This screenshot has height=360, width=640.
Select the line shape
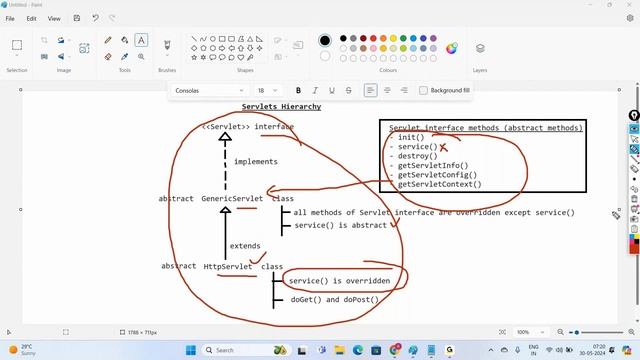194,39
